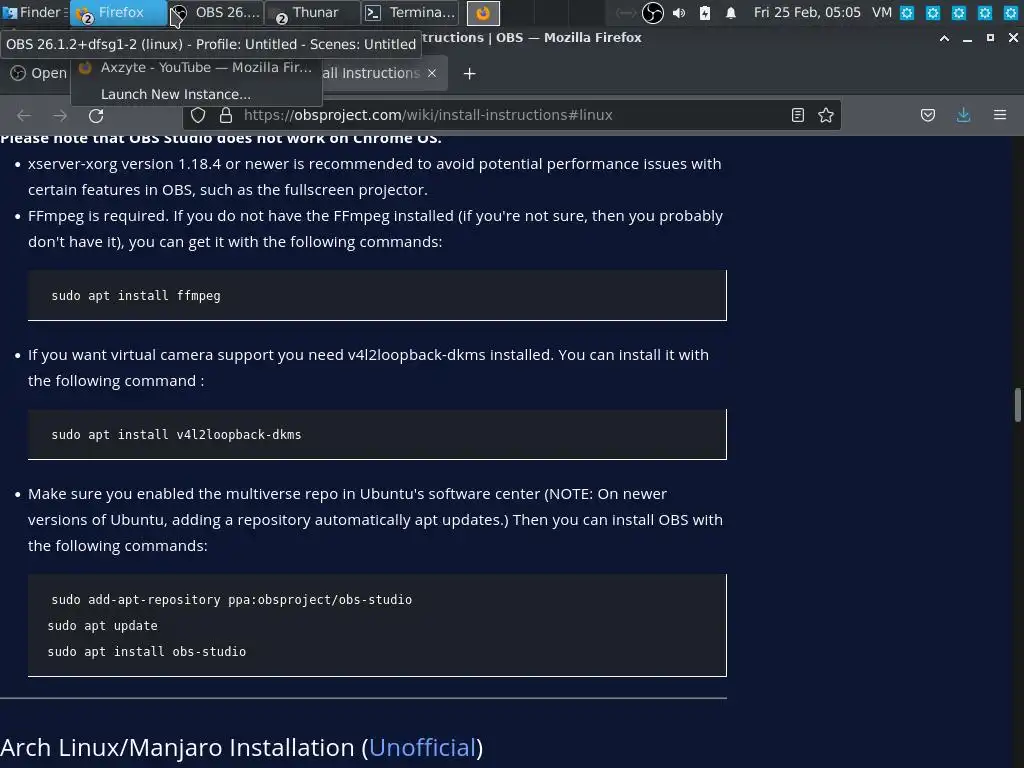Screen dimensions: 1024x768
Task: Toggle reader view in address bar
Action: click(x=797, y=115)
